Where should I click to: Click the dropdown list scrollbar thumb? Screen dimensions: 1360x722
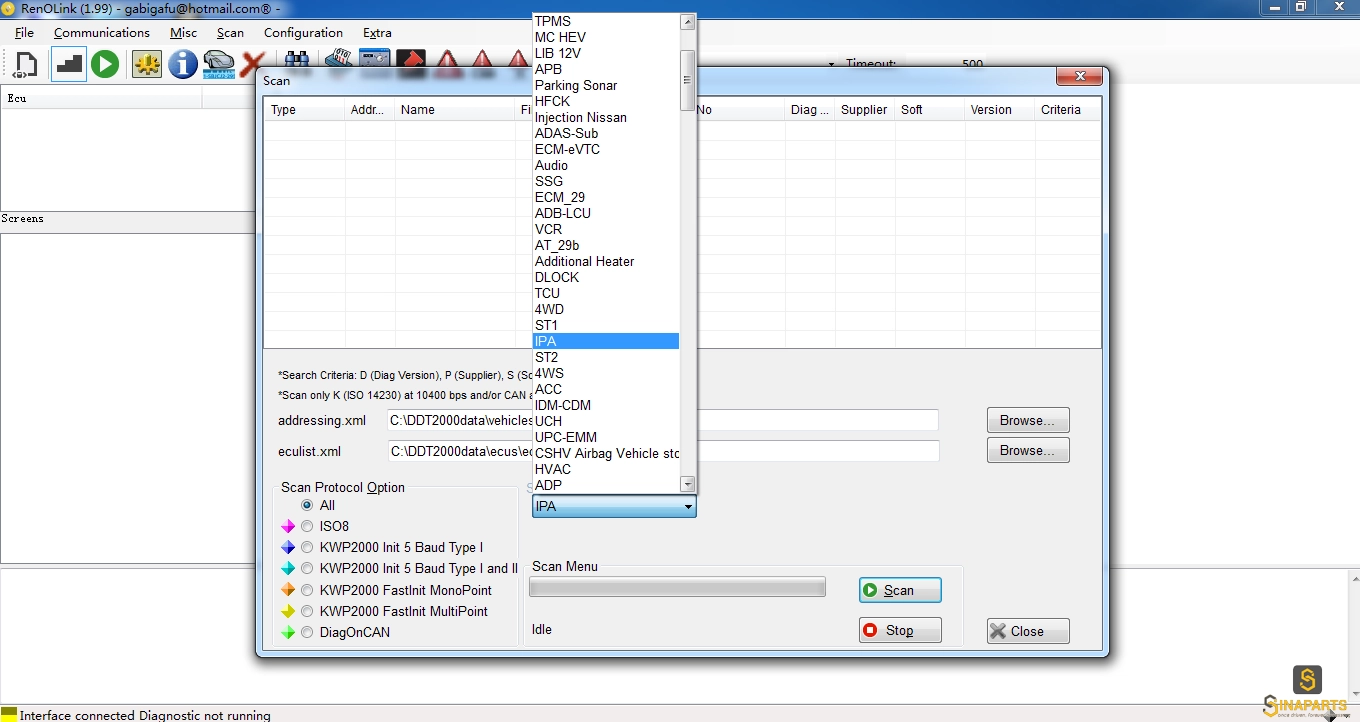click(687, 79)
